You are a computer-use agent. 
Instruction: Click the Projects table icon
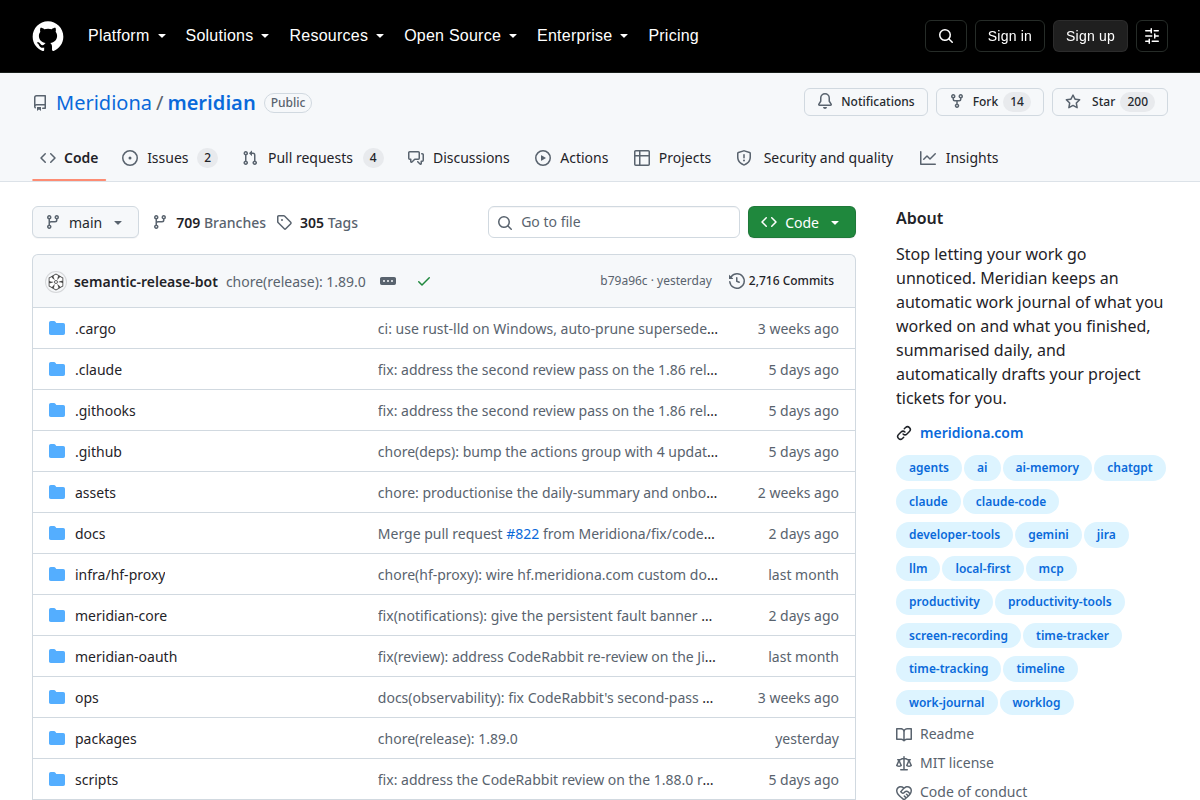642,158
